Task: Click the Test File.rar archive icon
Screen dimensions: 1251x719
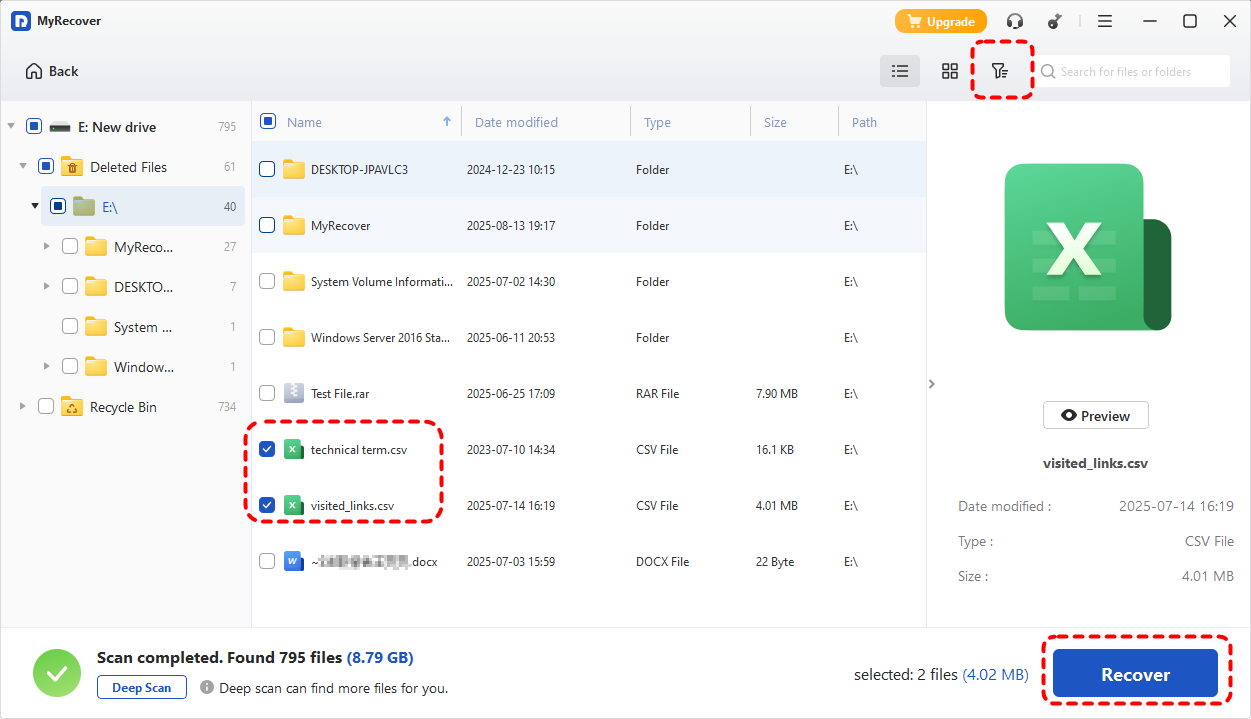Action: [293, 393]
